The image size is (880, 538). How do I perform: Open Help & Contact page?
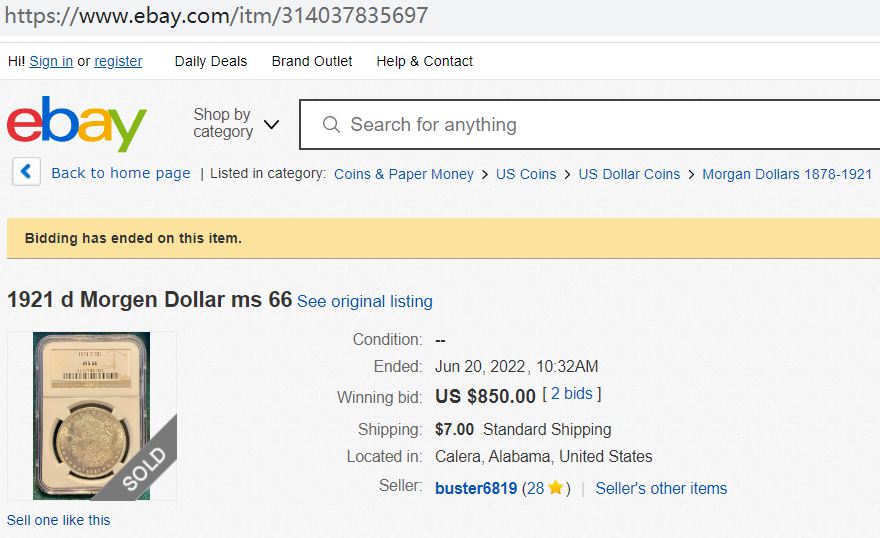click(424, 61)
